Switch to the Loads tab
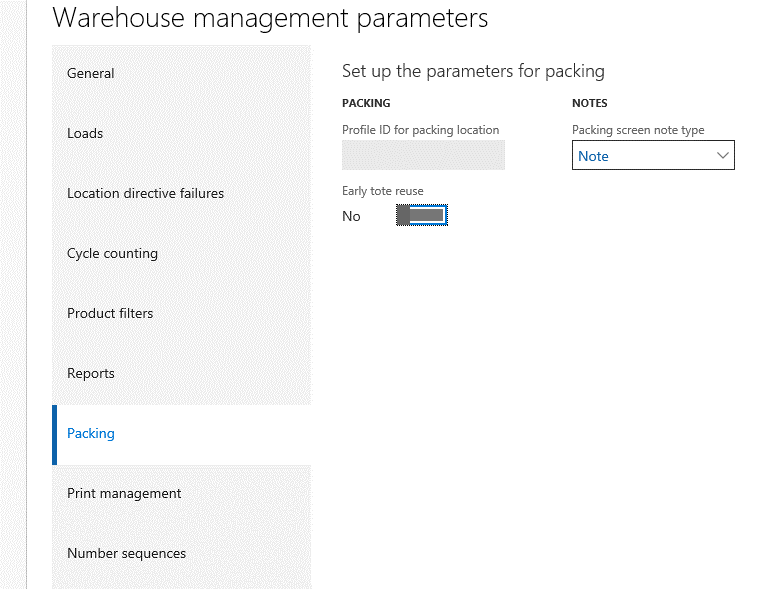This screenshot has height=589, width=777. tap(85, 133)
